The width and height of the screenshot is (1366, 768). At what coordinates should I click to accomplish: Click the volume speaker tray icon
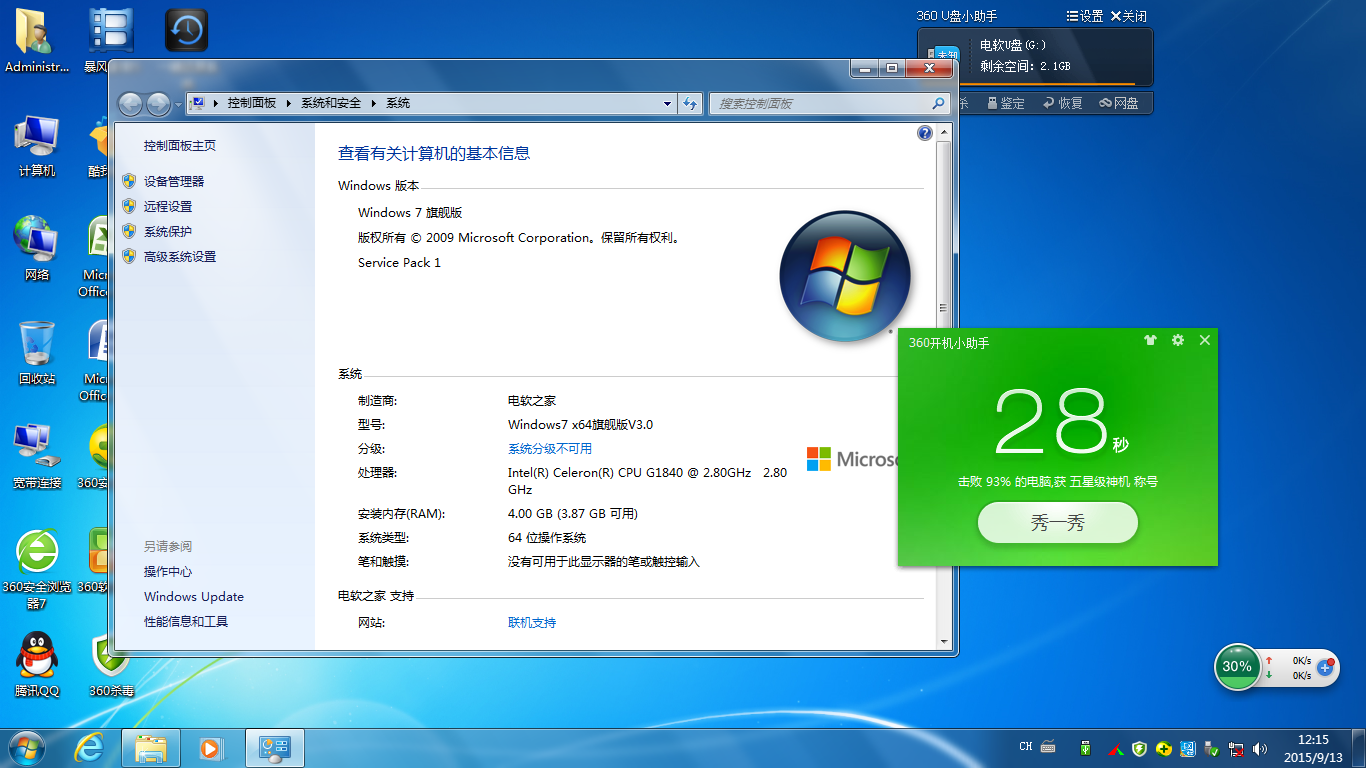(x=1260, y=748)
